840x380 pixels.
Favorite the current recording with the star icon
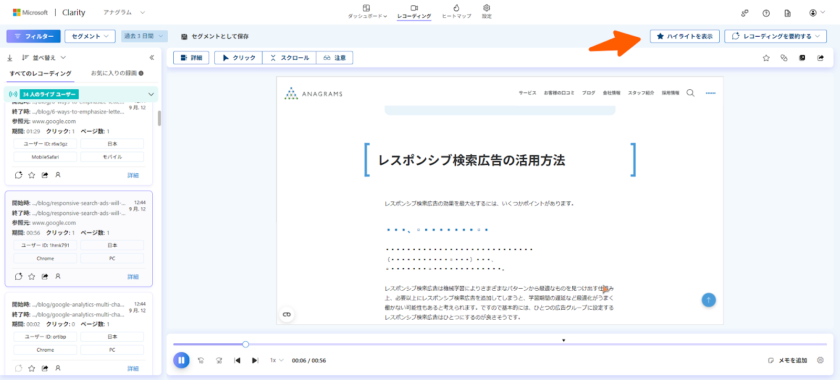766,58
